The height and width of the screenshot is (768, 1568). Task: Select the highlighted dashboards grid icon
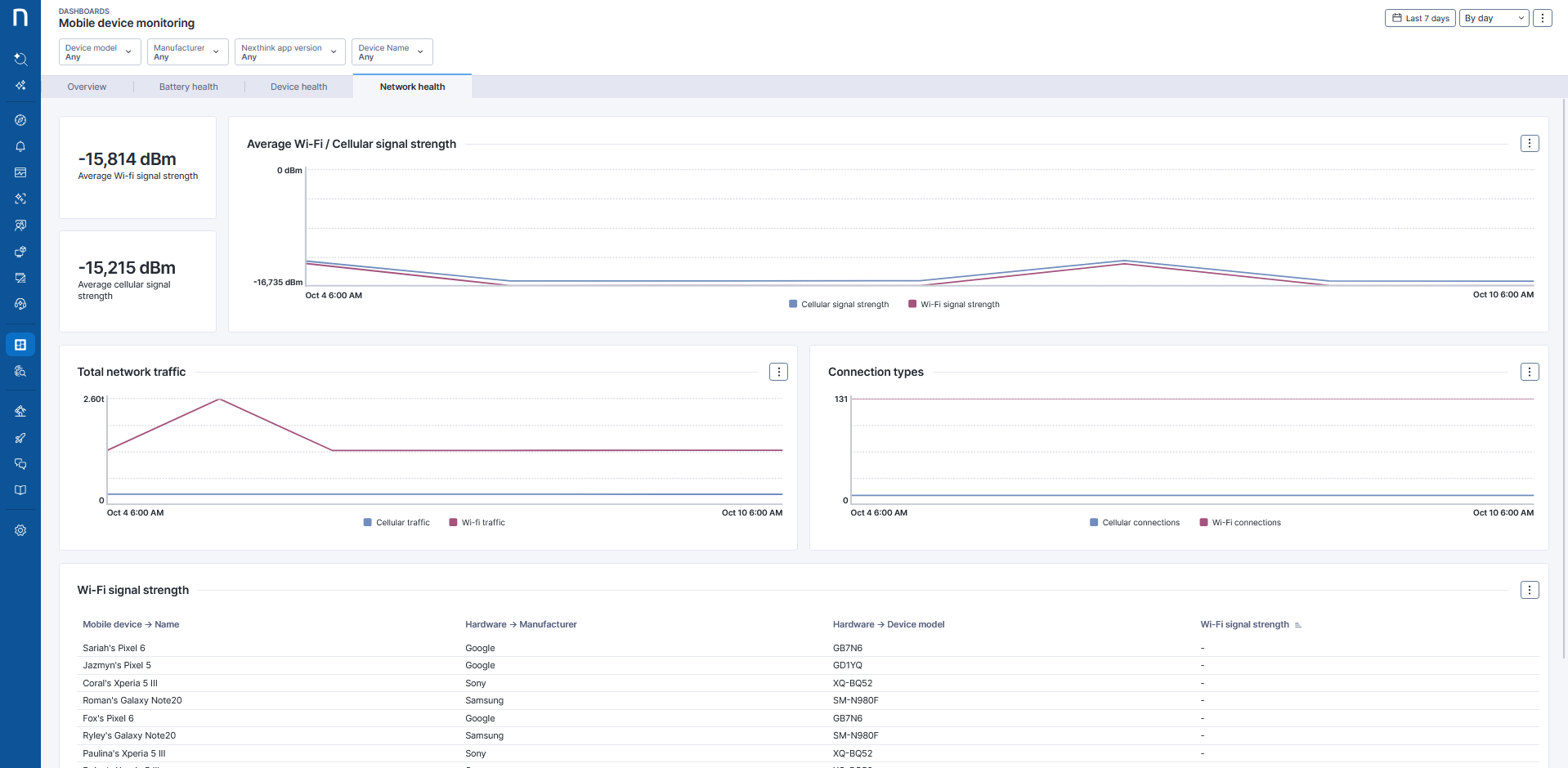pos(20,345)
